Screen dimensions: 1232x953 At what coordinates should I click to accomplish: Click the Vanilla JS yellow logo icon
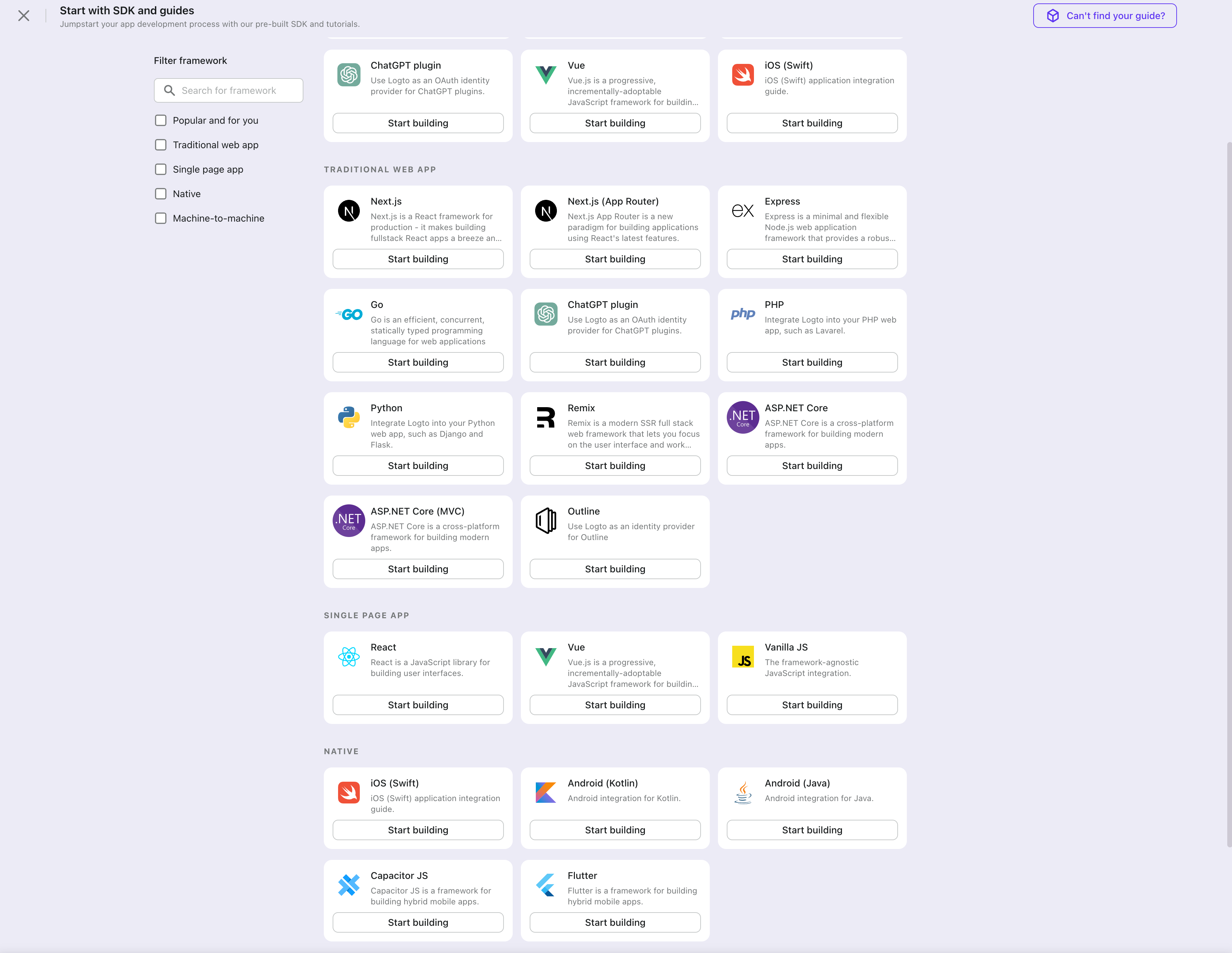point(743,657)
